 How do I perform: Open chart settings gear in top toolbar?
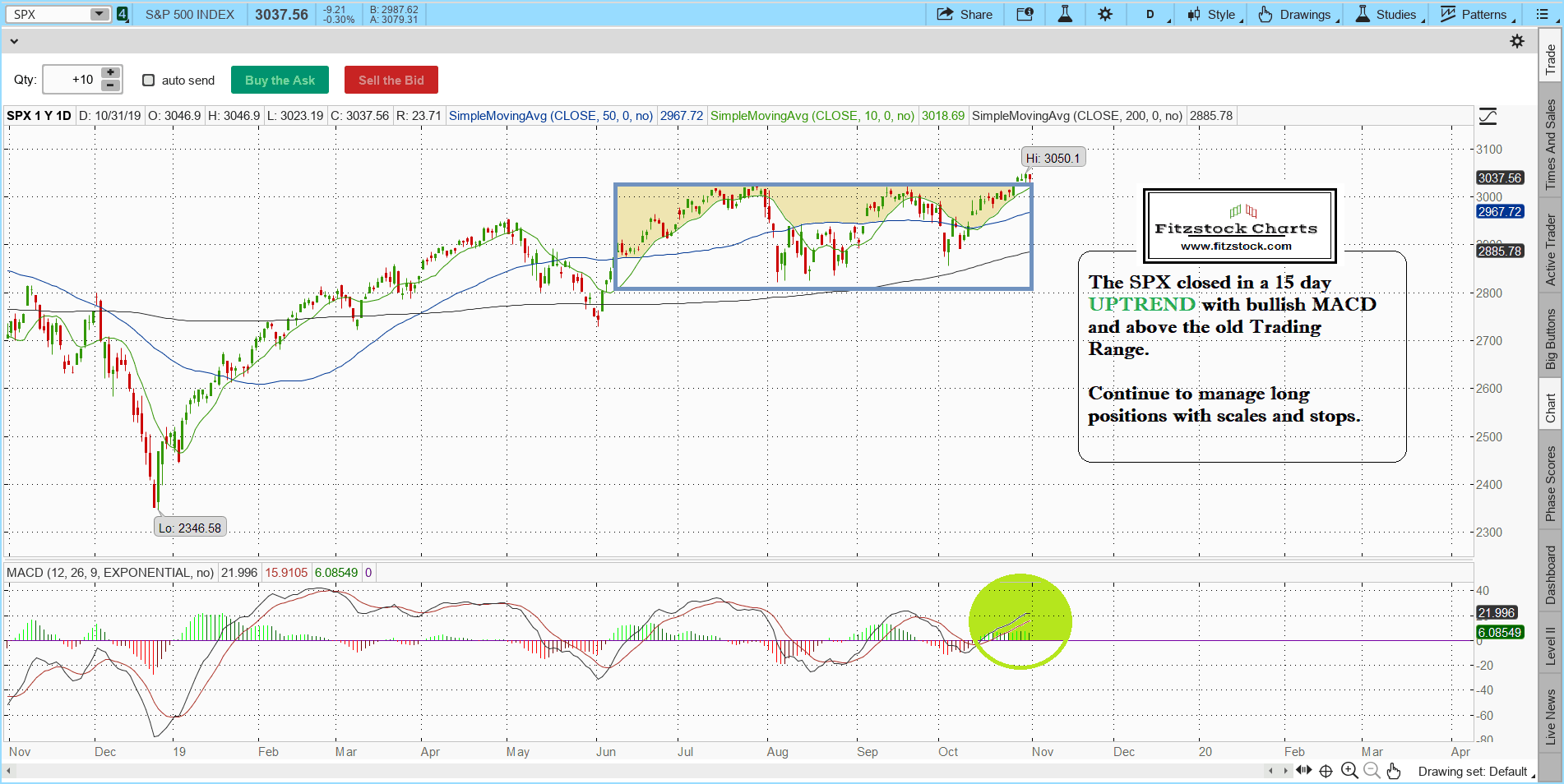click(x=1105, y=14)
